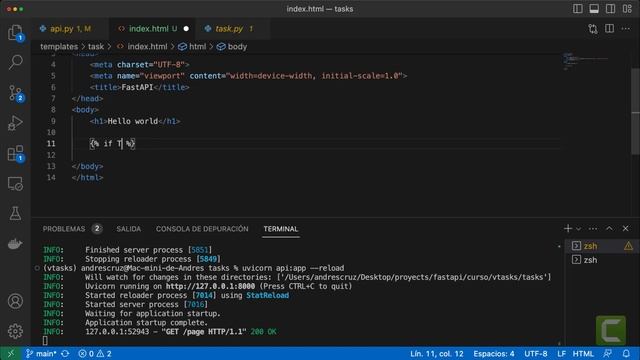Change end of line sequence LF

[x=562, y=353]
